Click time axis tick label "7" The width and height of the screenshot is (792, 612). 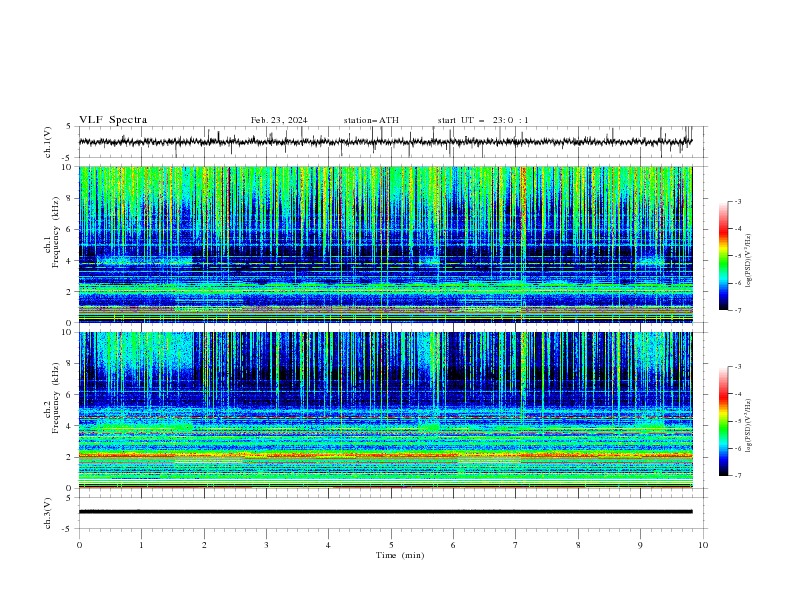point(516,545)
